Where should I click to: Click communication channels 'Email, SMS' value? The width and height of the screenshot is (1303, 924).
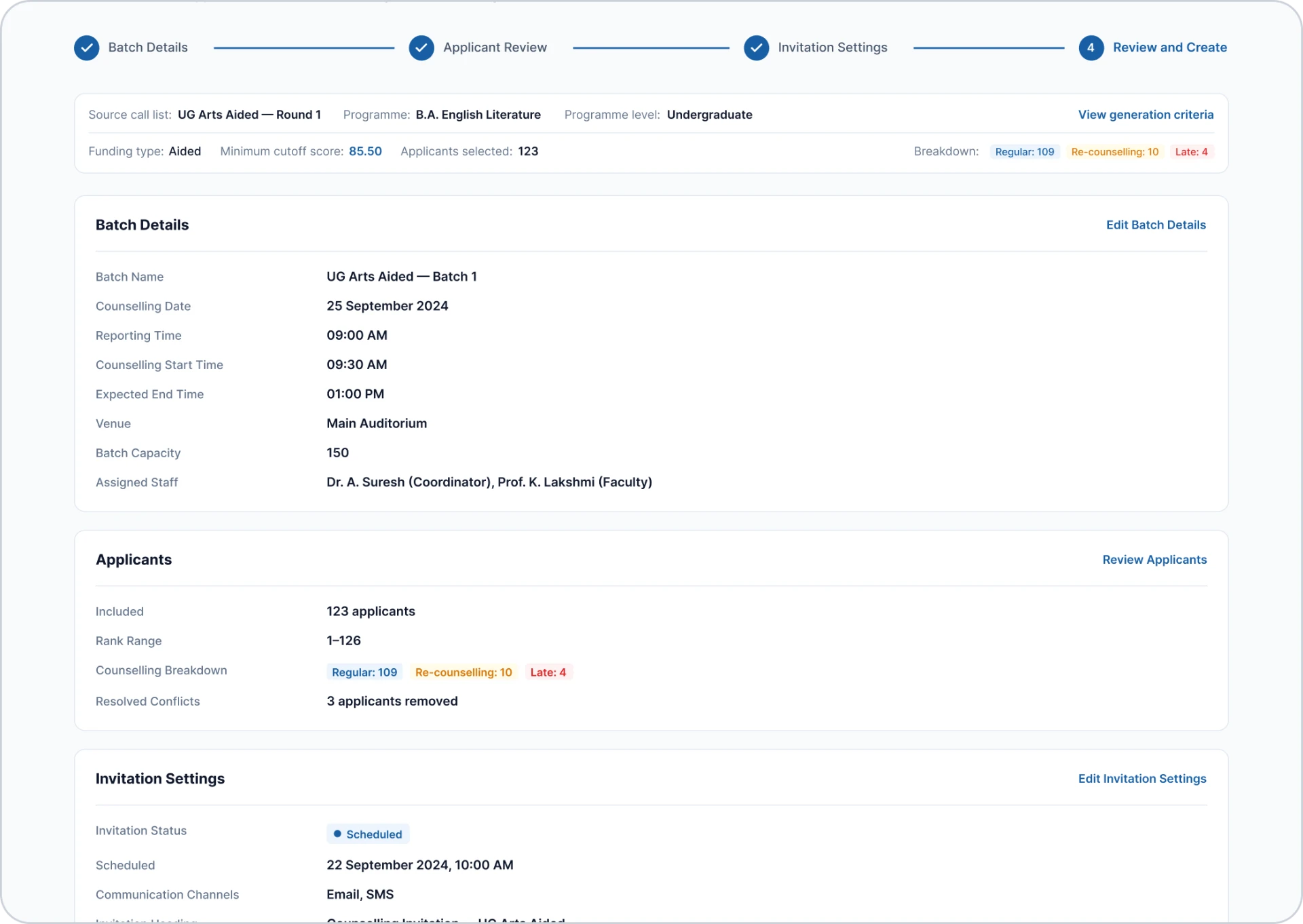coord(360,895)
